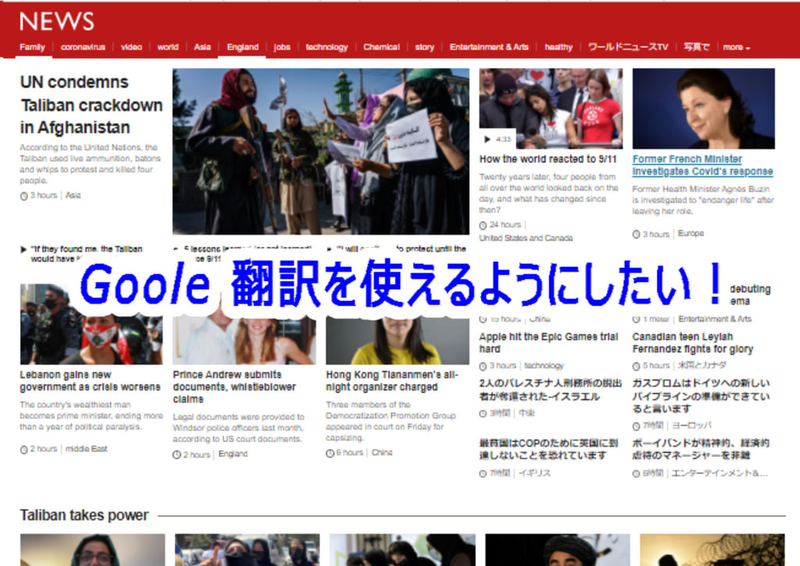This screenshot has height=566, width=800.
Task: Select the coronavirus navigation tab
Action: tap(83, 47)
